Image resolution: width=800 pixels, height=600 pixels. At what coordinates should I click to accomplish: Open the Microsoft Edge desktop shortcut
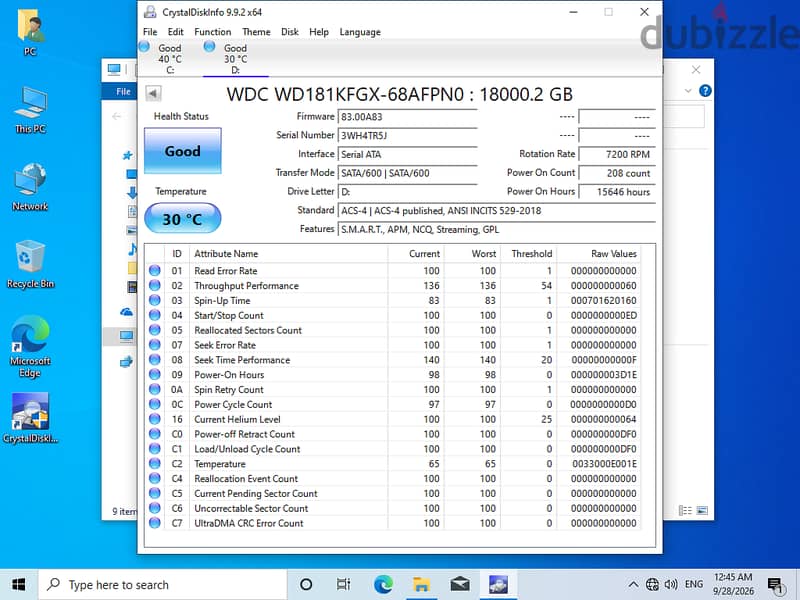click(x=30, y=346)
